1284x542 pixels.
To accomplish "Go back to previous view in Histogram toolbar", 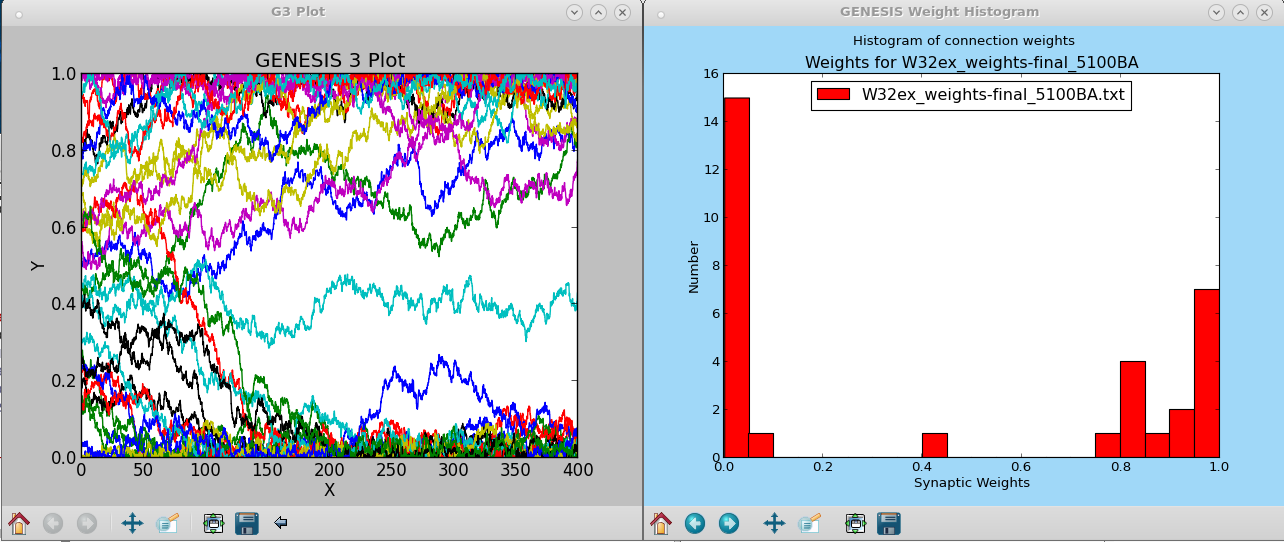I will point(695,523).
